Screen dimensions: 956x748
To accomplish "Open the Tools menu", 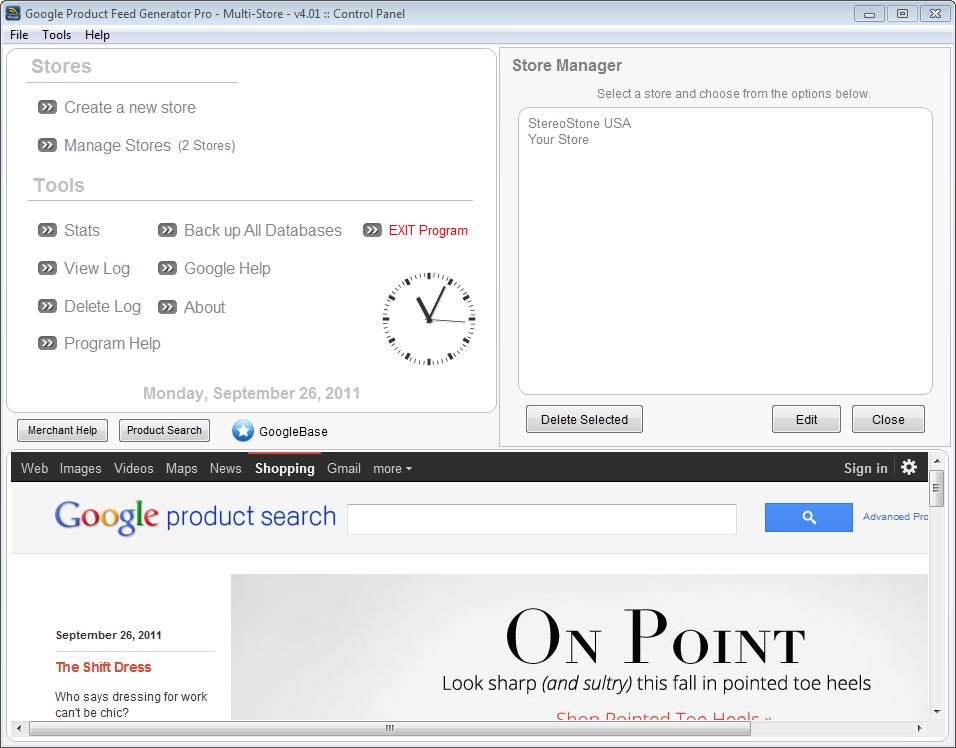I will click(x=57, y=35).
